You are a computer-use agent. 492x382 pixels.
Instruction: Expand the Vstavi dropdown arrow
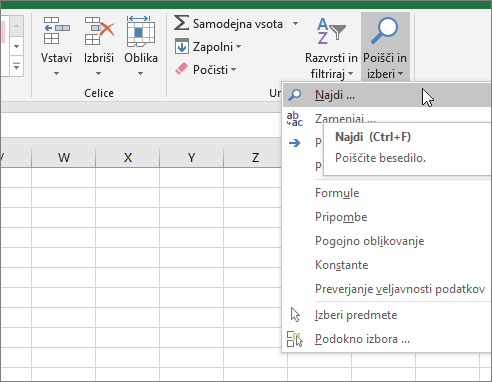56,73
